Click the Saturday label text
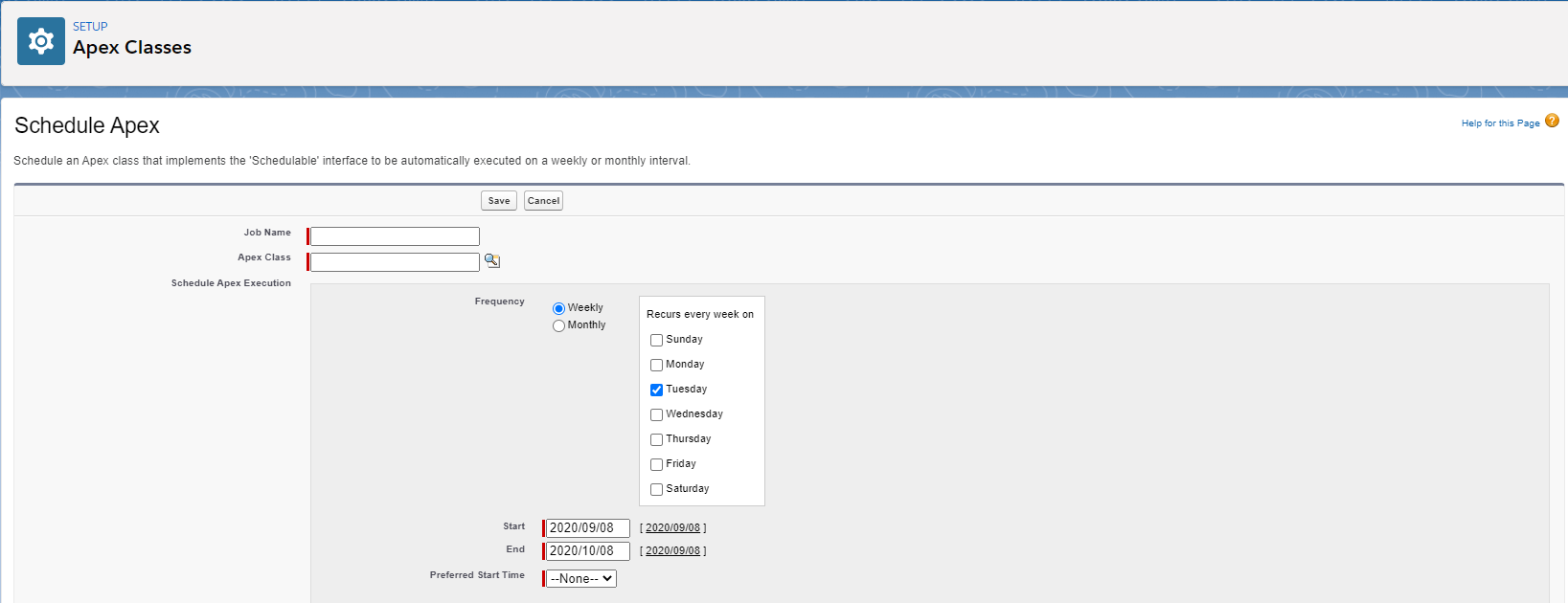This screenshot has width=1568, height=603. click(688, 488)
